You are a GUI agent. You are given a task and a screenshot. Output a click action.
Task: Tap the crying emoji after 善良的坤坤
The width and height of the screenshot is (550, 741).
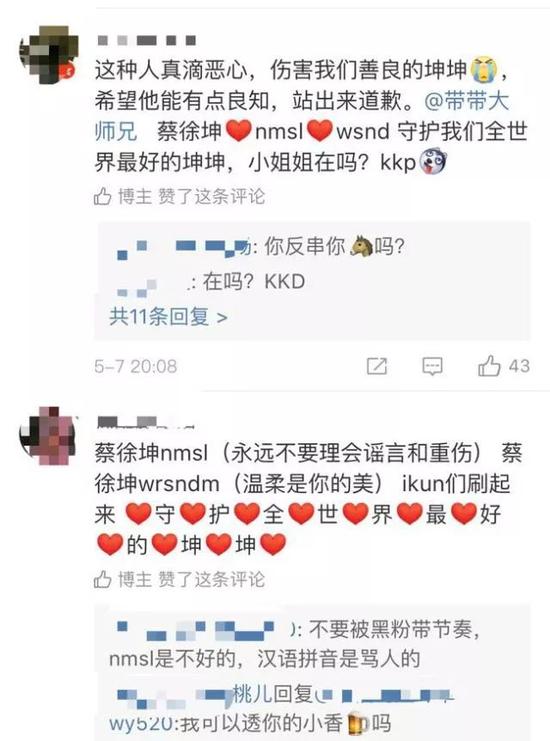tap(483, 70)
